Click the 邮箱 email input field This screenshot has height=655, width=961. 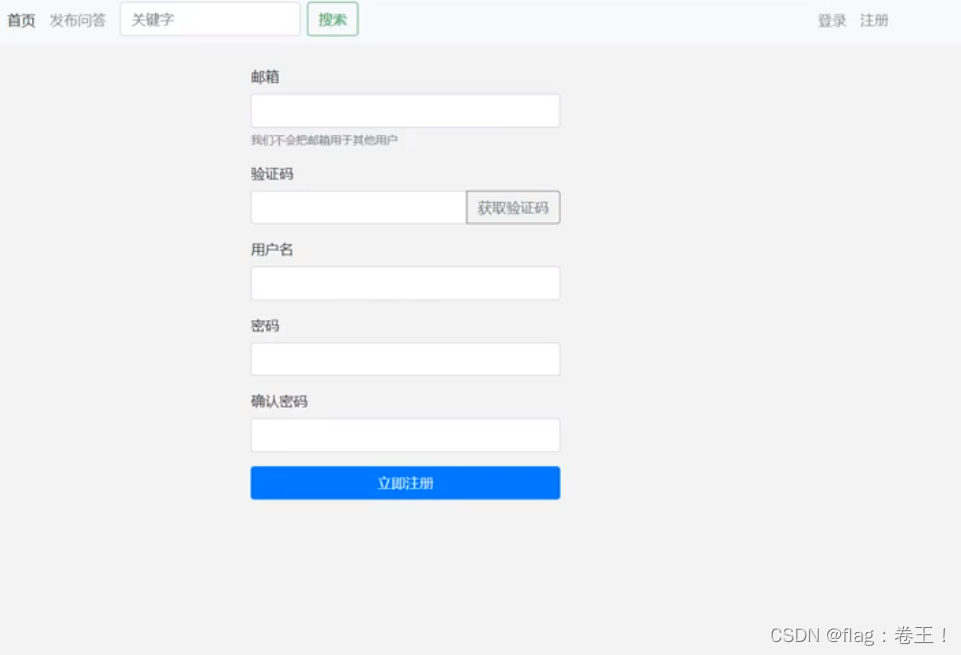click(x=404, y=110)
